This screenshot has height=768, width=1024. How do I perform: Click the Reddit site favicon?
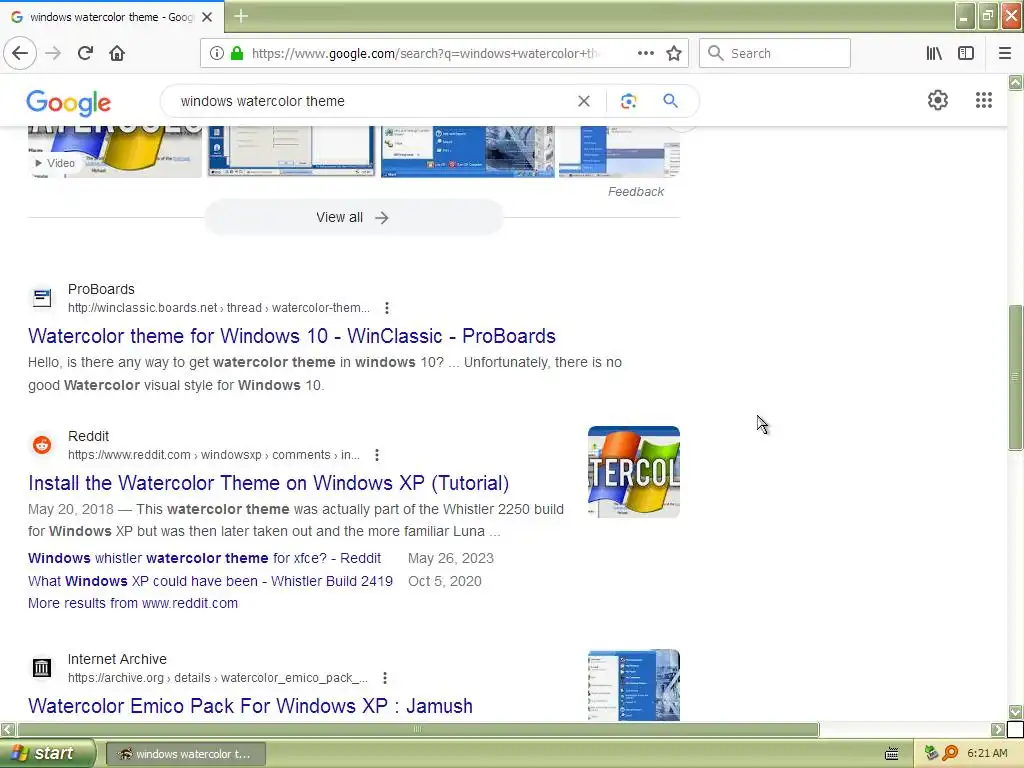pos(42,445)
